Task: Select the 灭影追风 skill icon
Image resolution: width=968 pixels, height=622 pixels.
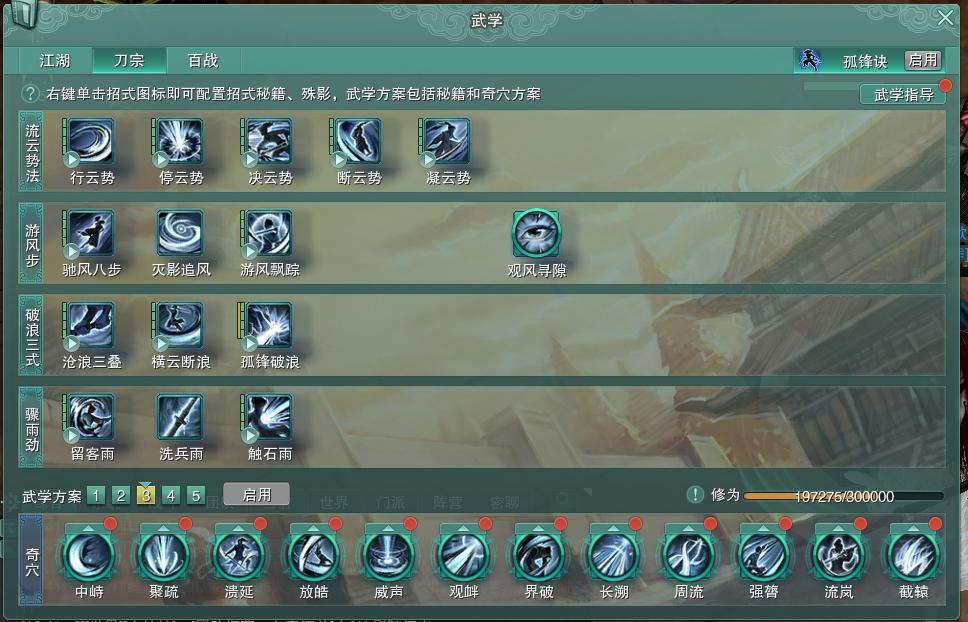Action: coord(180,233)
